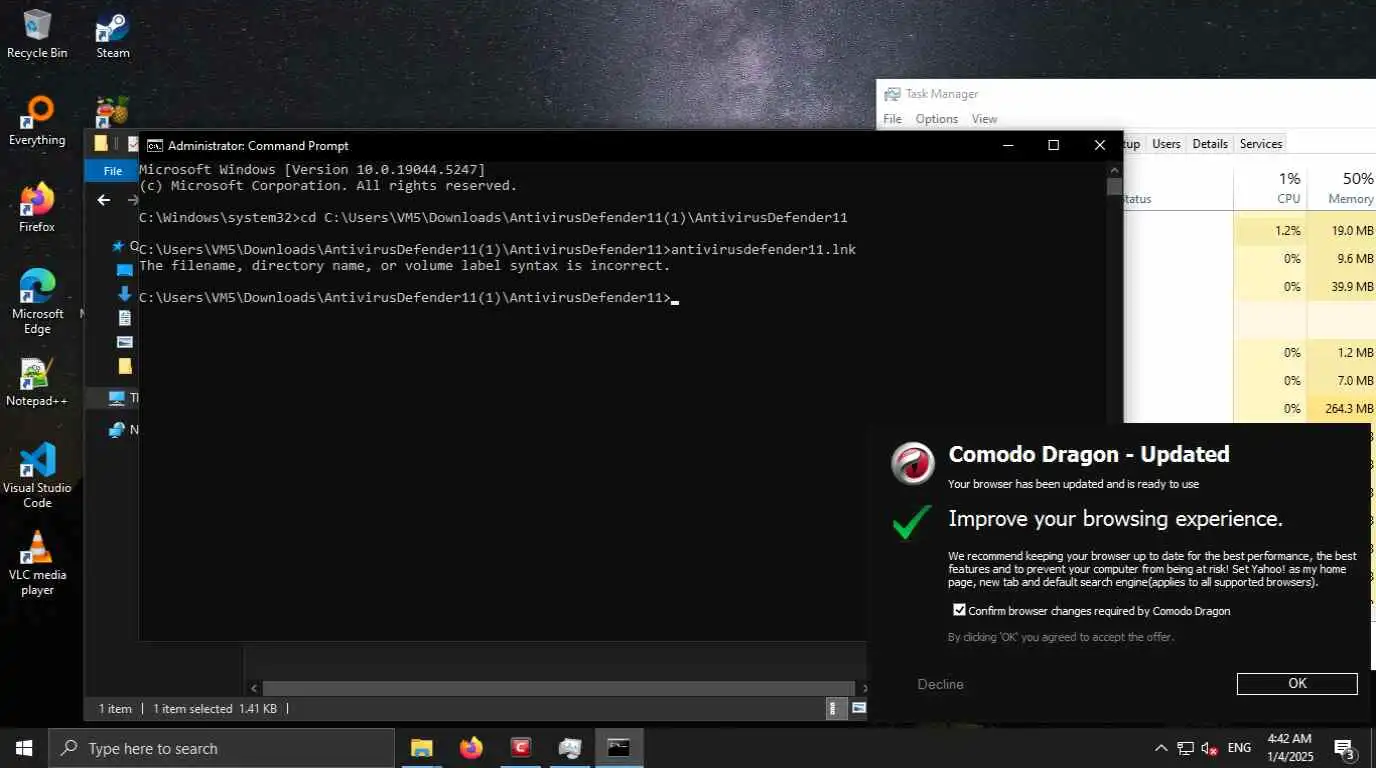The height and width of the screenshot is (768, 1376).
Task: Open the Everything search desktop icon
Action: [37, 120]
